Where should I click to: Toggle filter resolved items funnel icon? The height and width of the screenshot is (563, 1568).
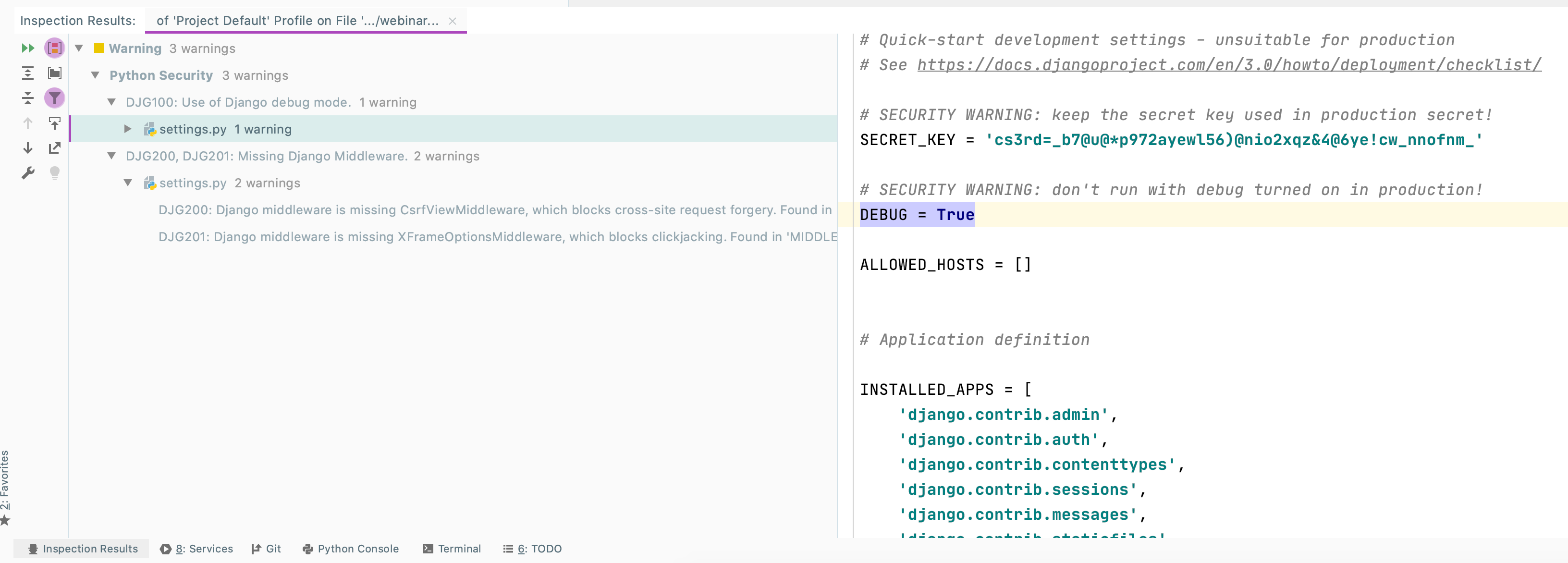[x=55, y=98]
